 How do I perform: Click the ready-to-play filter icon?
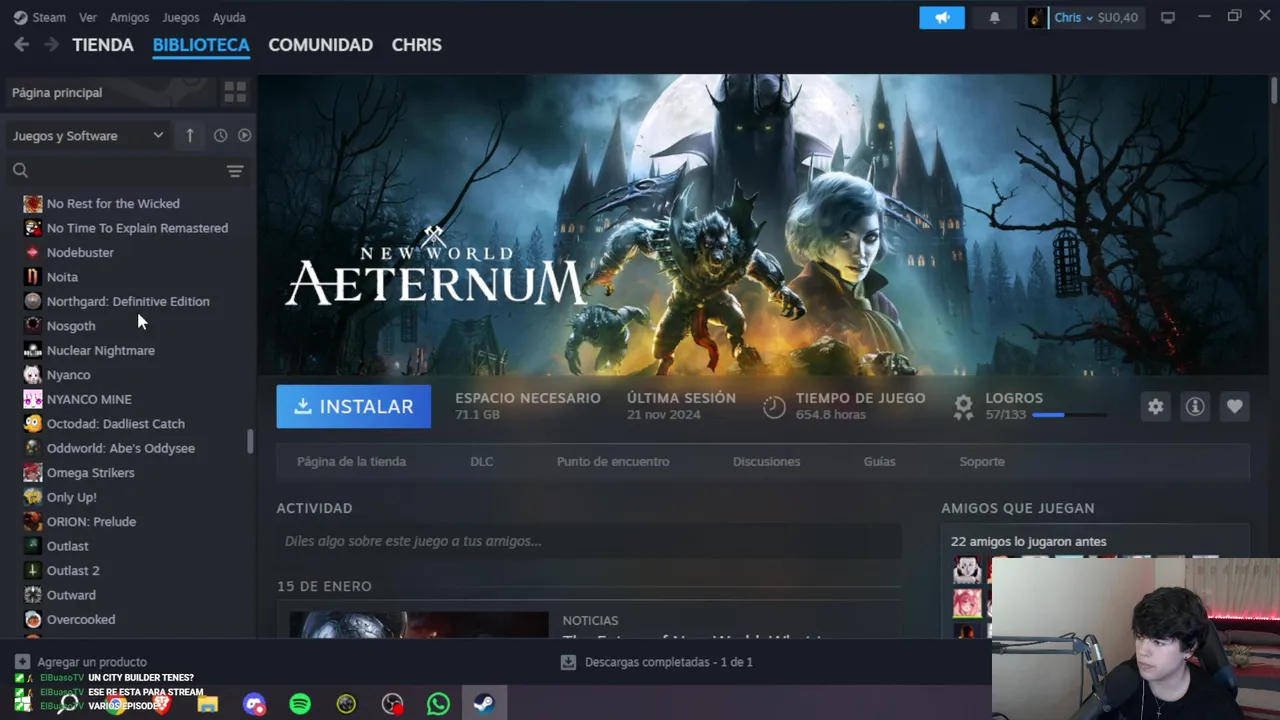pos(244,135)
